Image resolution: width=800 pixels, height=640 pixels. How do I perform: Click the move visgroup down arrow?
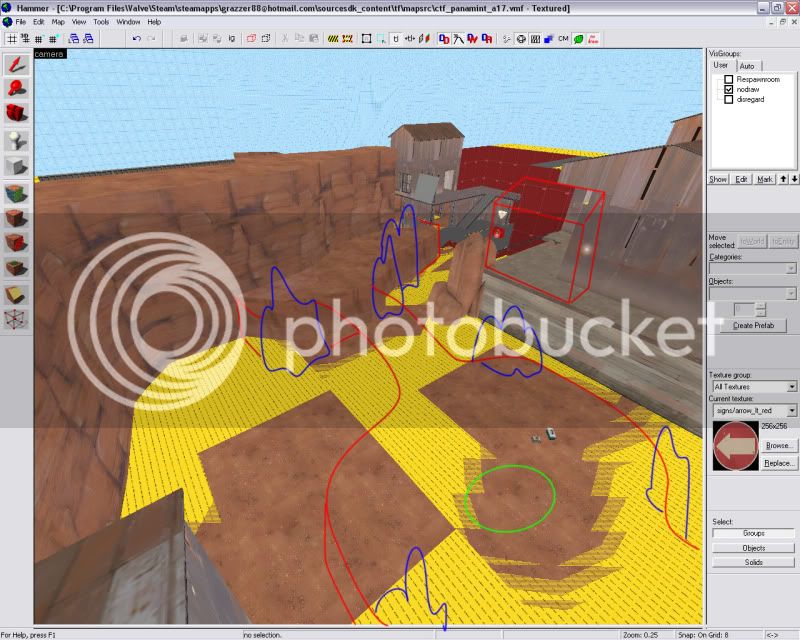click(794, 179)
